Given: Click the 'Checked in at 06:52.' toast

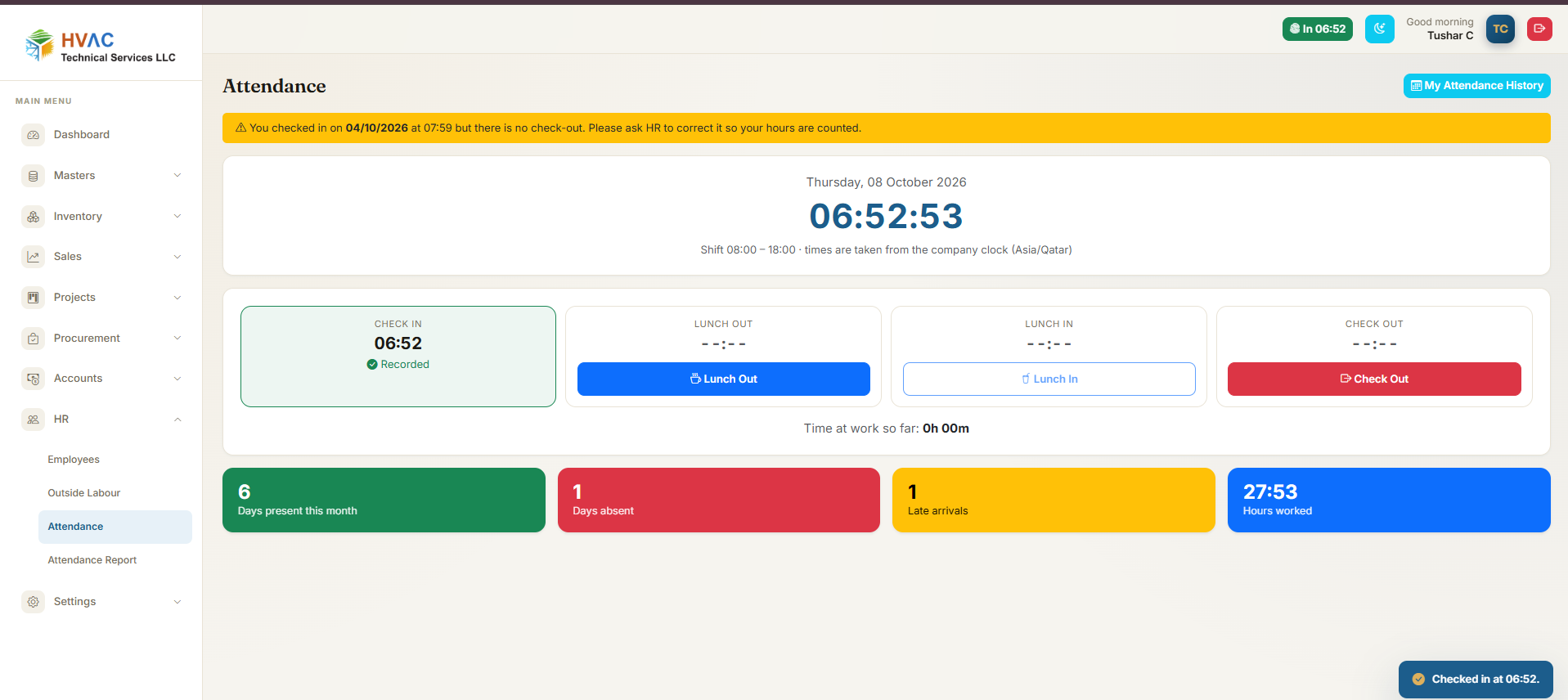Looking at the screenshot, I should [1476, 680].
